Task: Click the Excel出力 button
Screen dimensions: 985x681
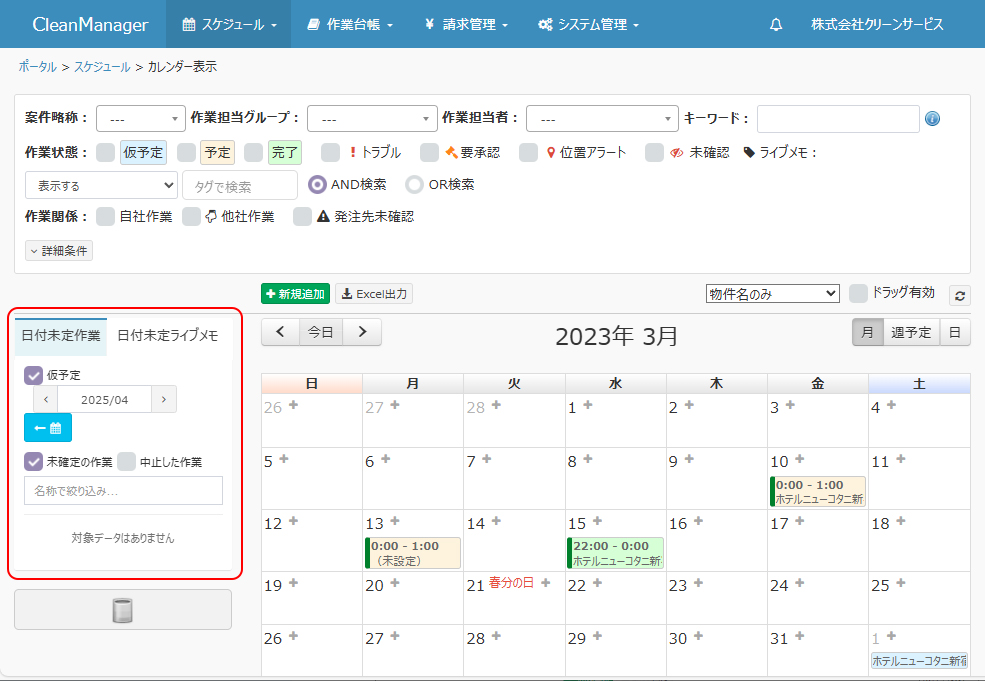Action: (374, 294)
